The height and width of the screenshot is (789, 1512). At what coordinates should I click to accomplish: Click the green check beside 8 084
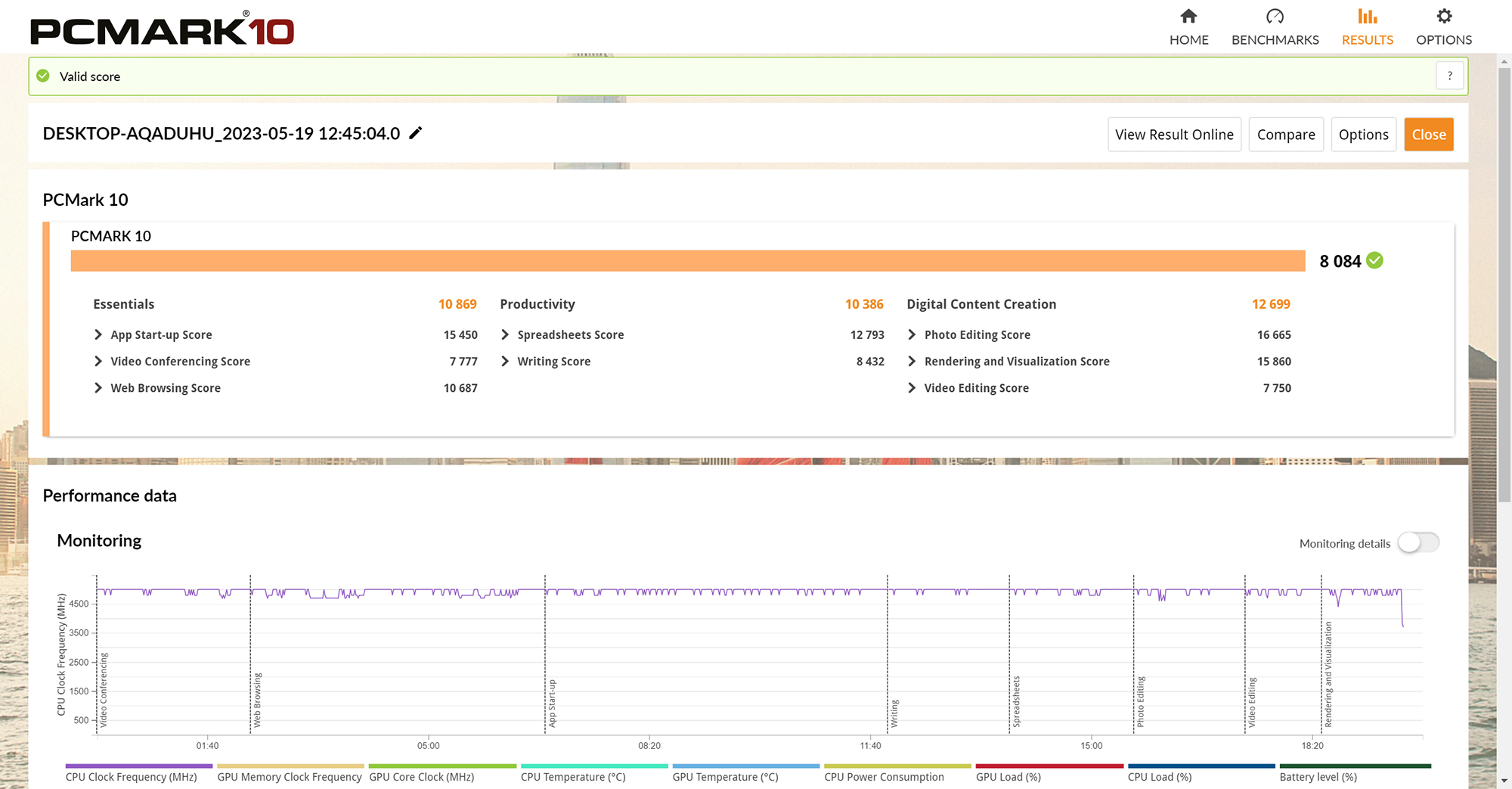(x=1375, y=260)
